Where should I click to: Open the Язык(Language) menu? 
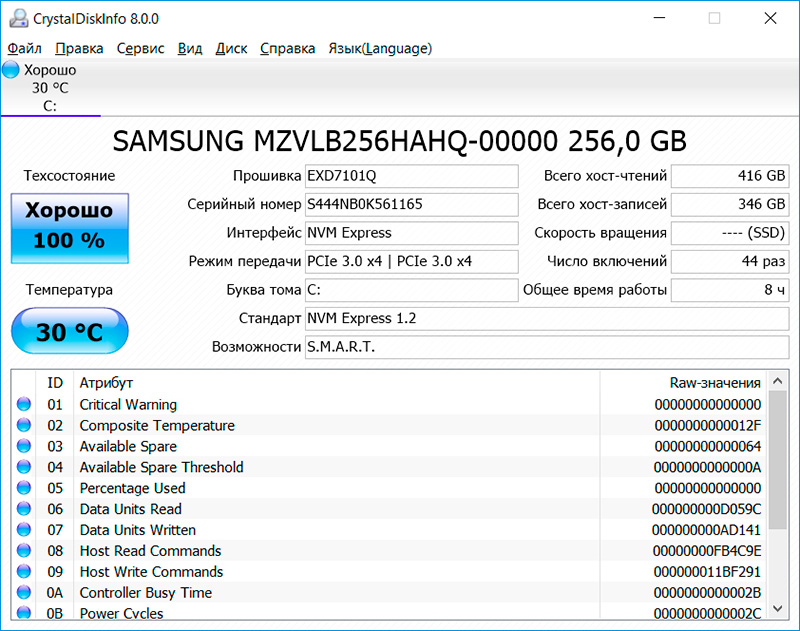380,48
